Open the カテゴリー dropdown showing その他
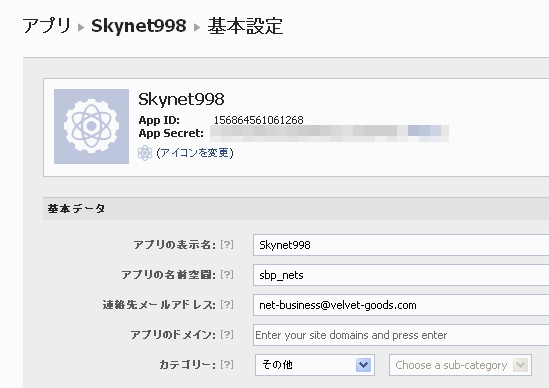The height and width of the screenshot is (388, 549). click(x=315, y=365)
